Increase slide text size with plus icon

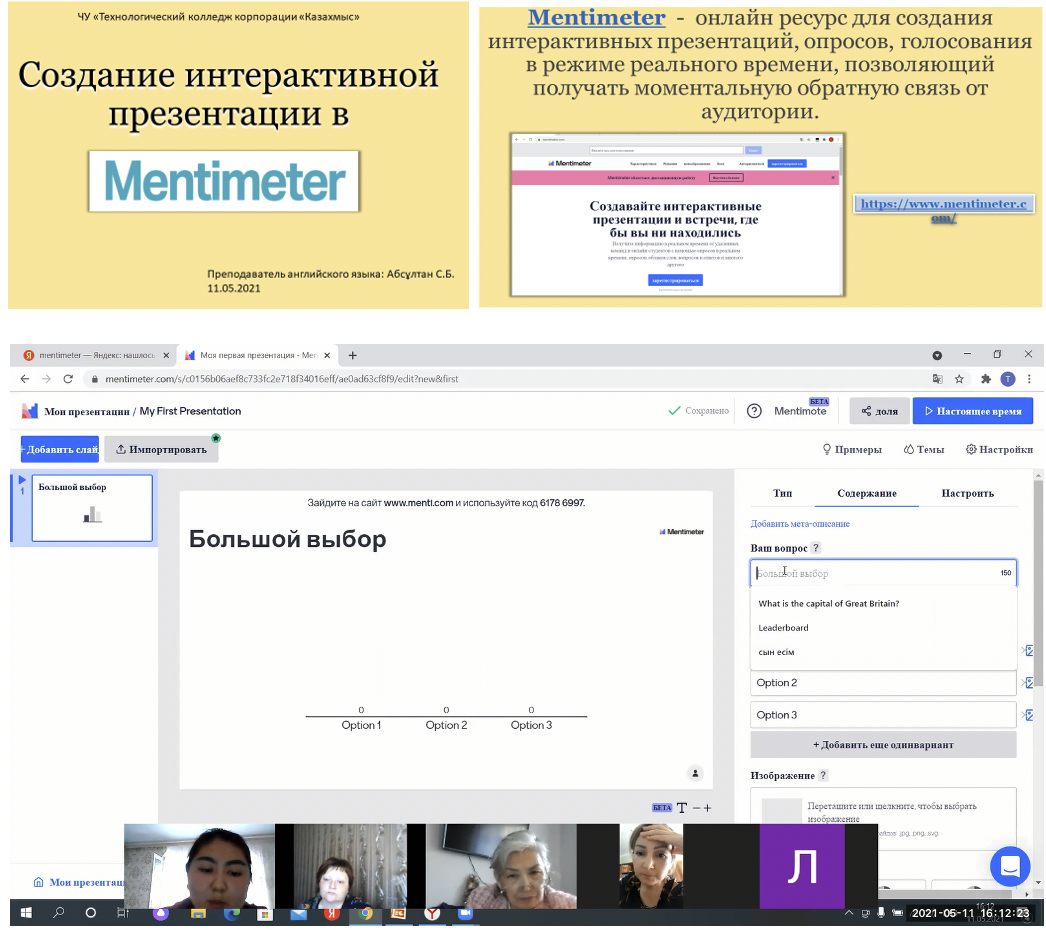coord(707,808)
